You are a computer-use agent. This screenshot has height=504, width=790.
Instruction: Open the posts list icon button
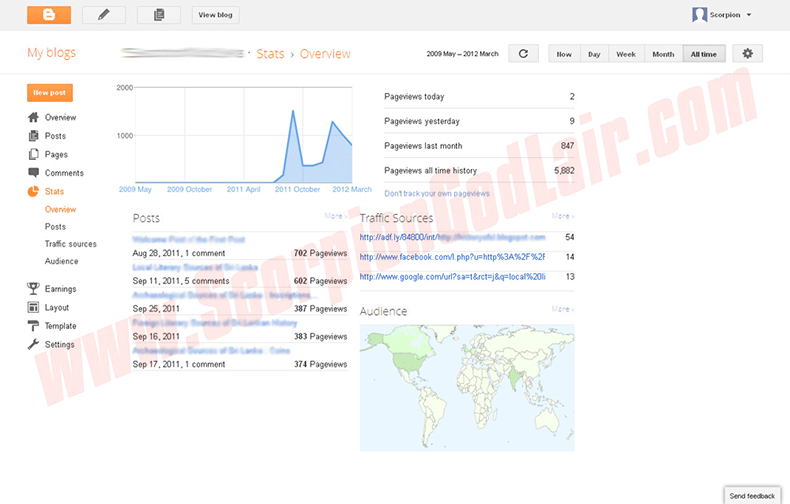tap(159, 15)
